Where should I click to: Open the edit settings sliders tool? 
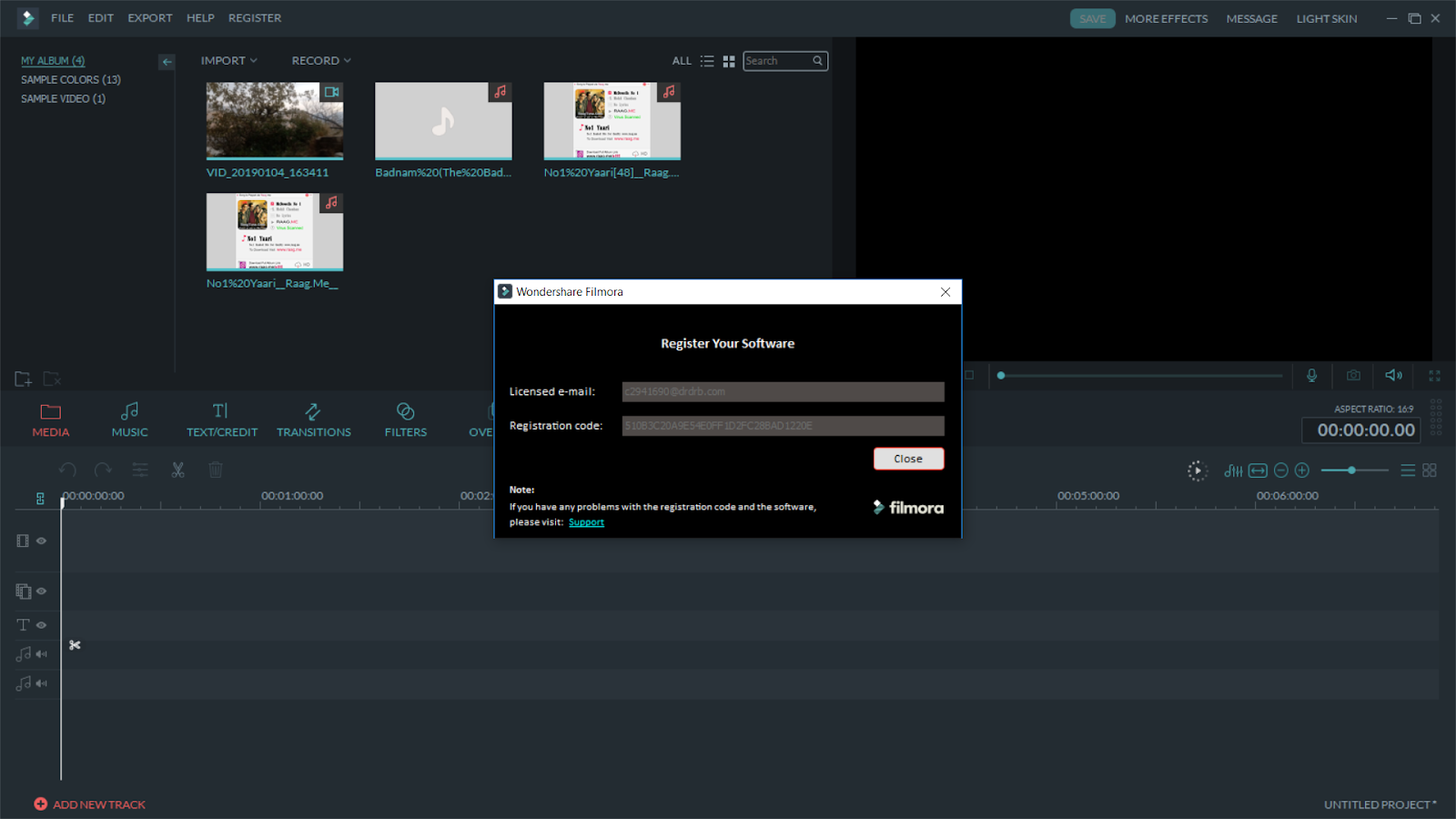[140, 470]
